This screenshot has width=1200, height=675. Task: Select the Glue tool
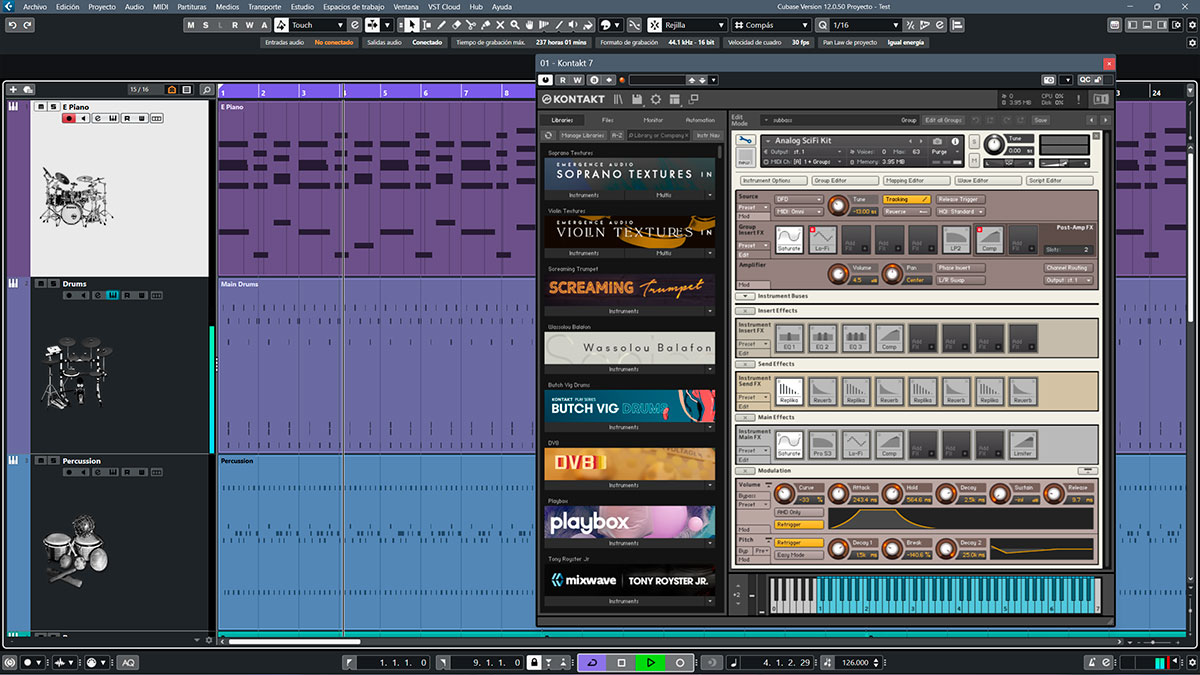[486, 24]
